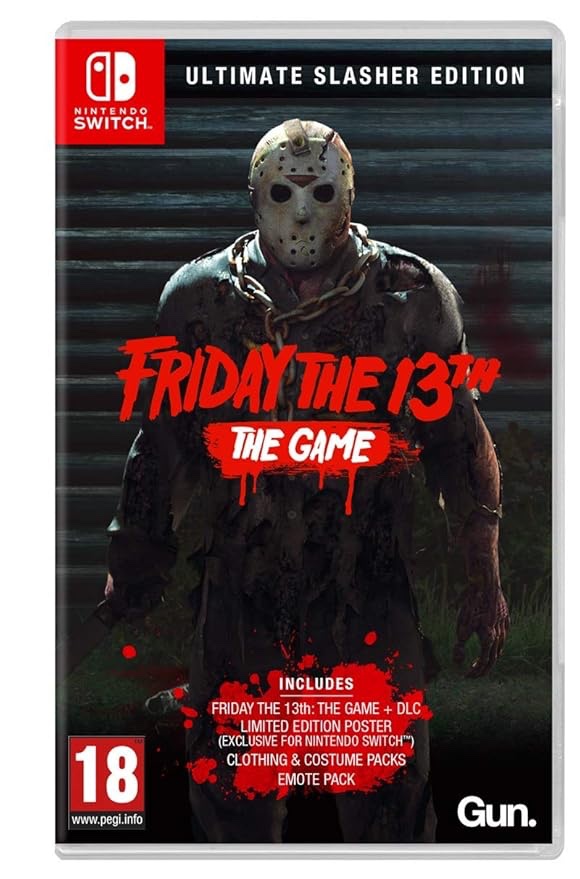Click the red Friday the 13th title logo

(x=308, y=377)
